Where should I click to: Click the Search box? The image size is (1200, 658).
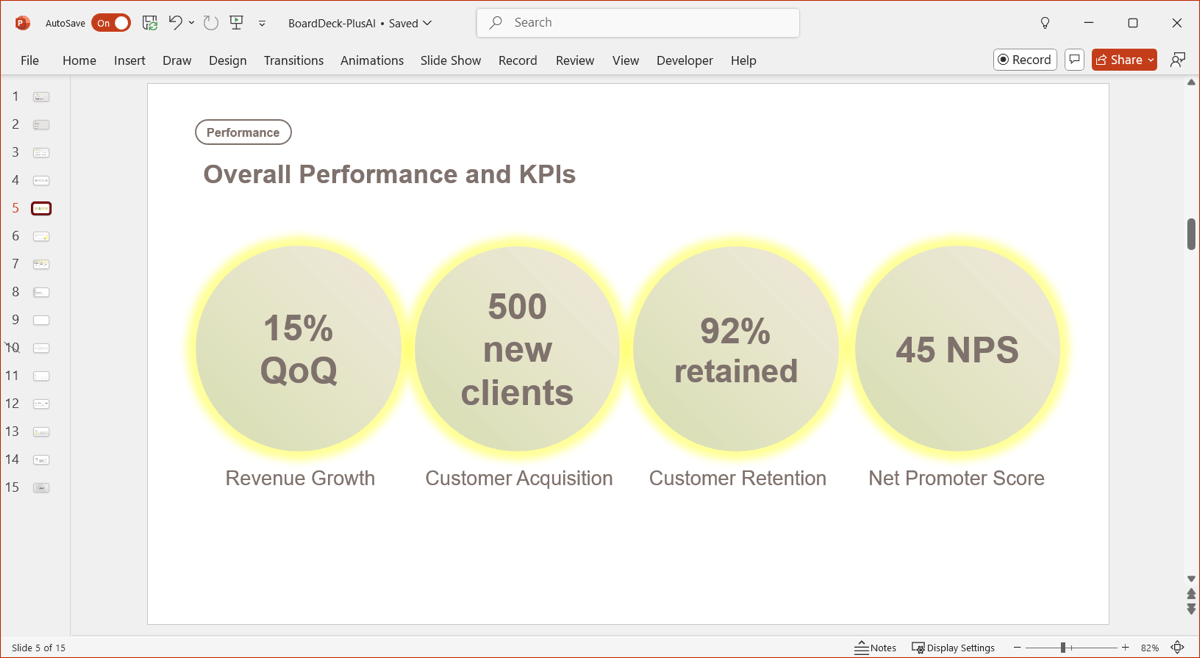(638, 22)
